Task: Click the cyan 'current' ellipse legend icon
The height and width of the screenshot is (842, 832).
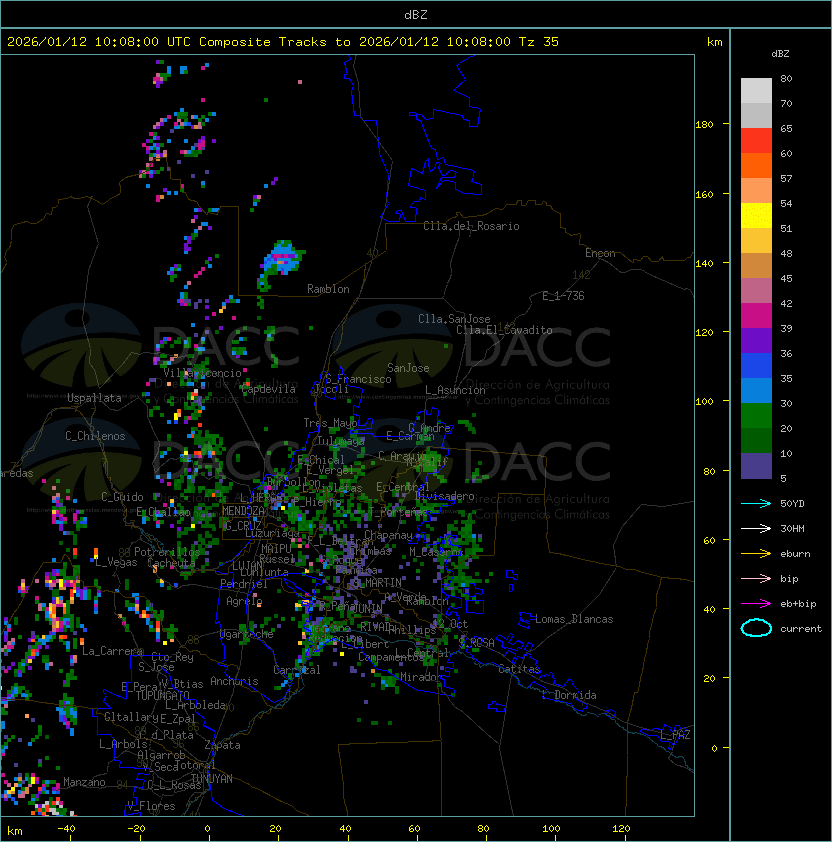Action: (756, 628)
